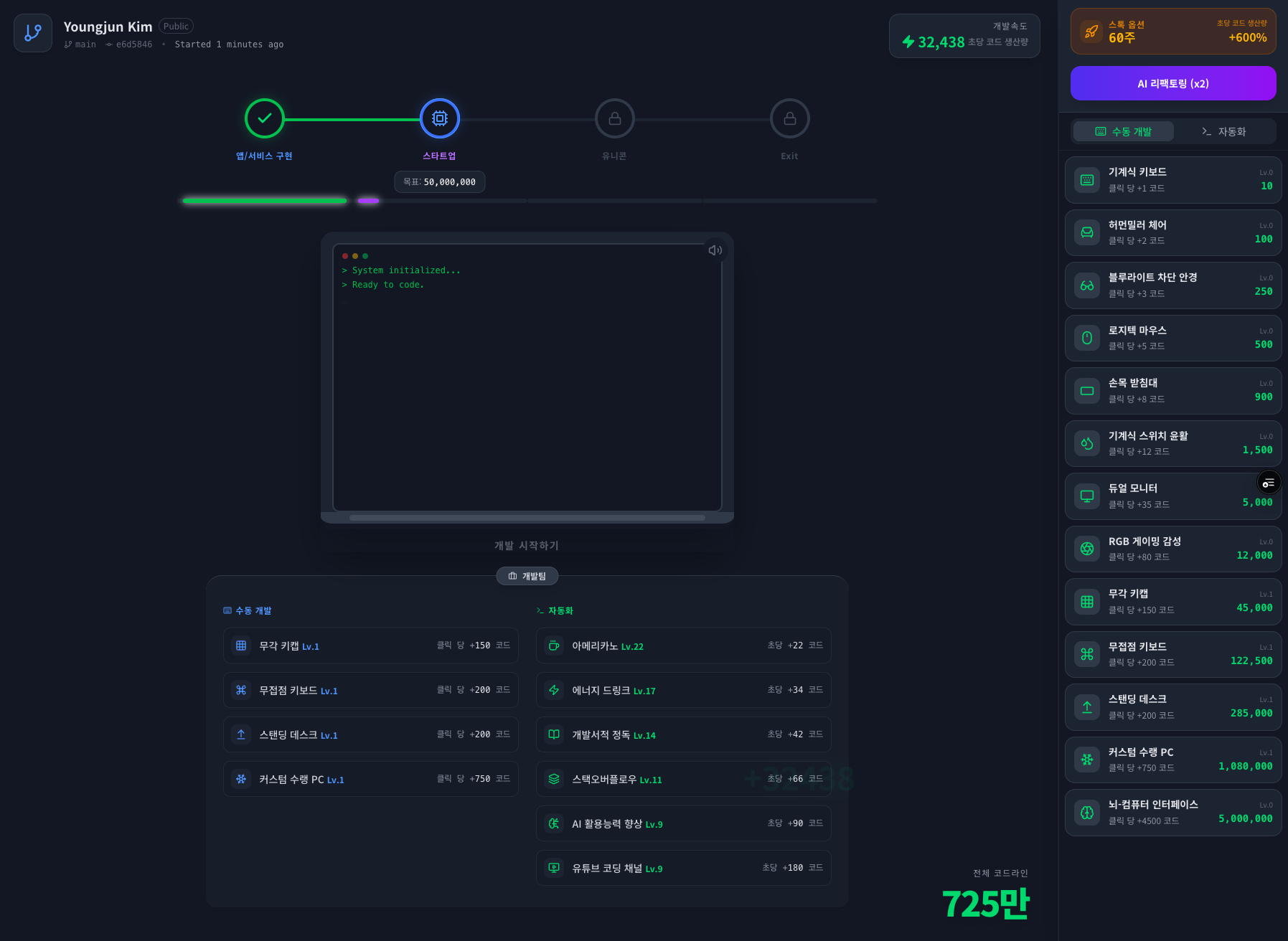This screenshot has width=1288, height=941.
Task: Select 커스텀 수랭 PC Lv.1 team row
Action: click(371, 779)
